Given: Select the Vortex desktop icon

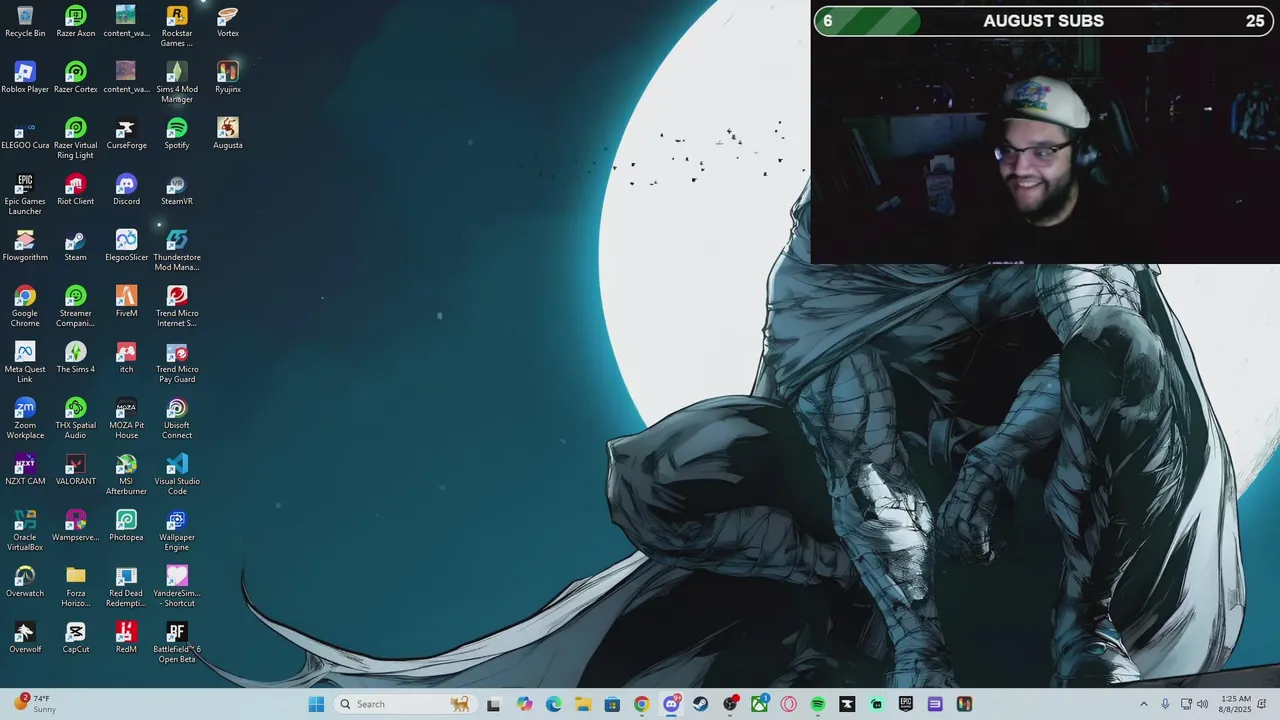Looking at the screenshot, I should pos(228,21).
